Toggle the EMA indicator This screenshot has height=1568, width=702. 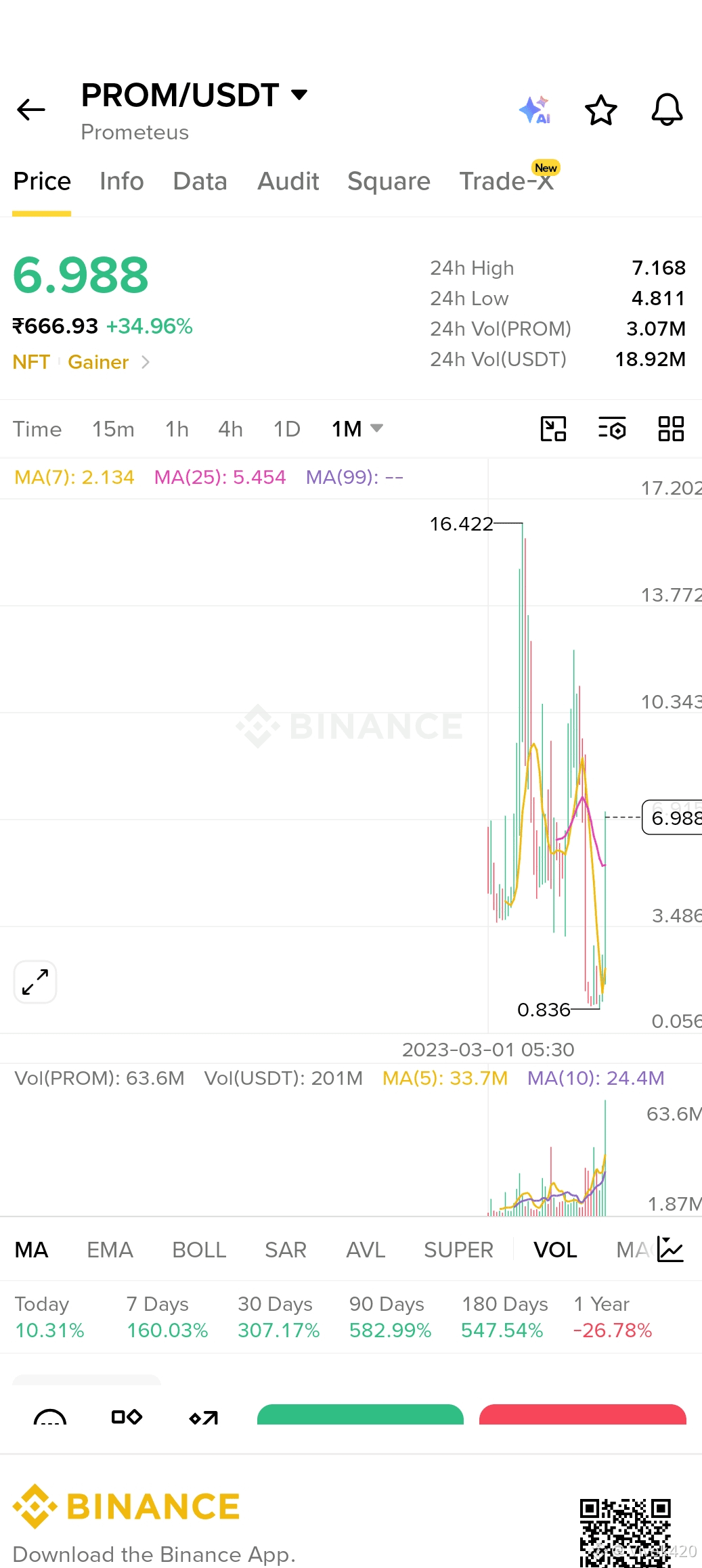(110, 1250)
